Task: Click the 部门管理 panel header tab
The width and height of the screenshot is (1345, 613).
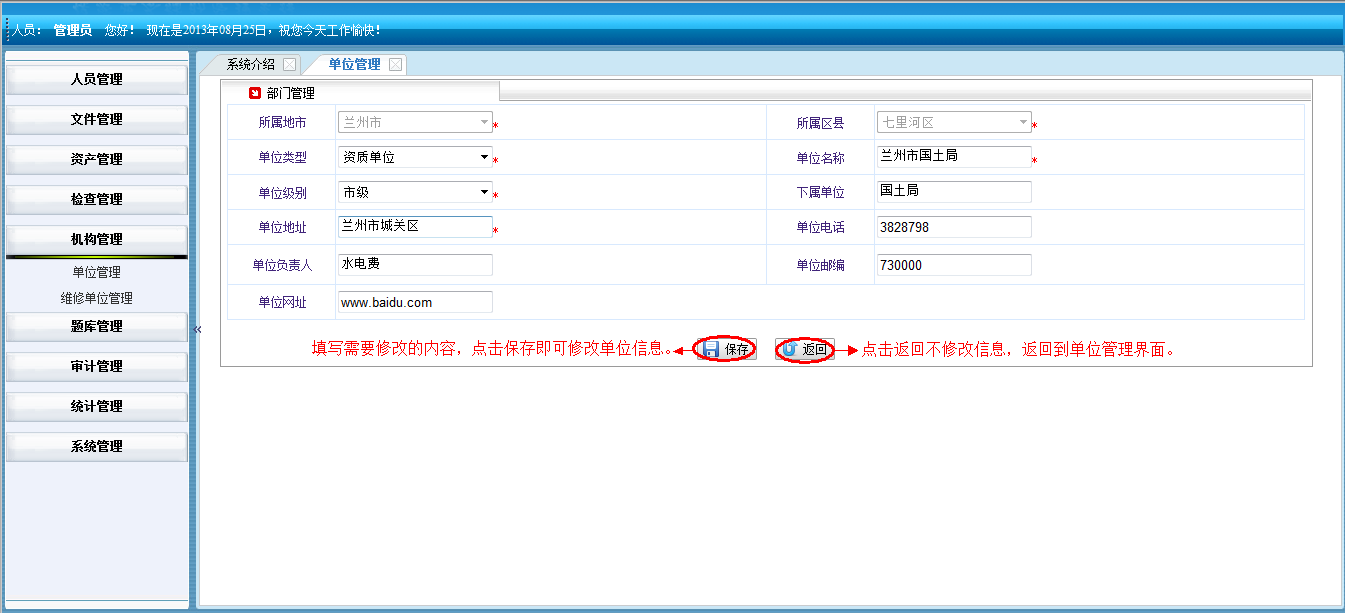Action: [x=291, y=93]
